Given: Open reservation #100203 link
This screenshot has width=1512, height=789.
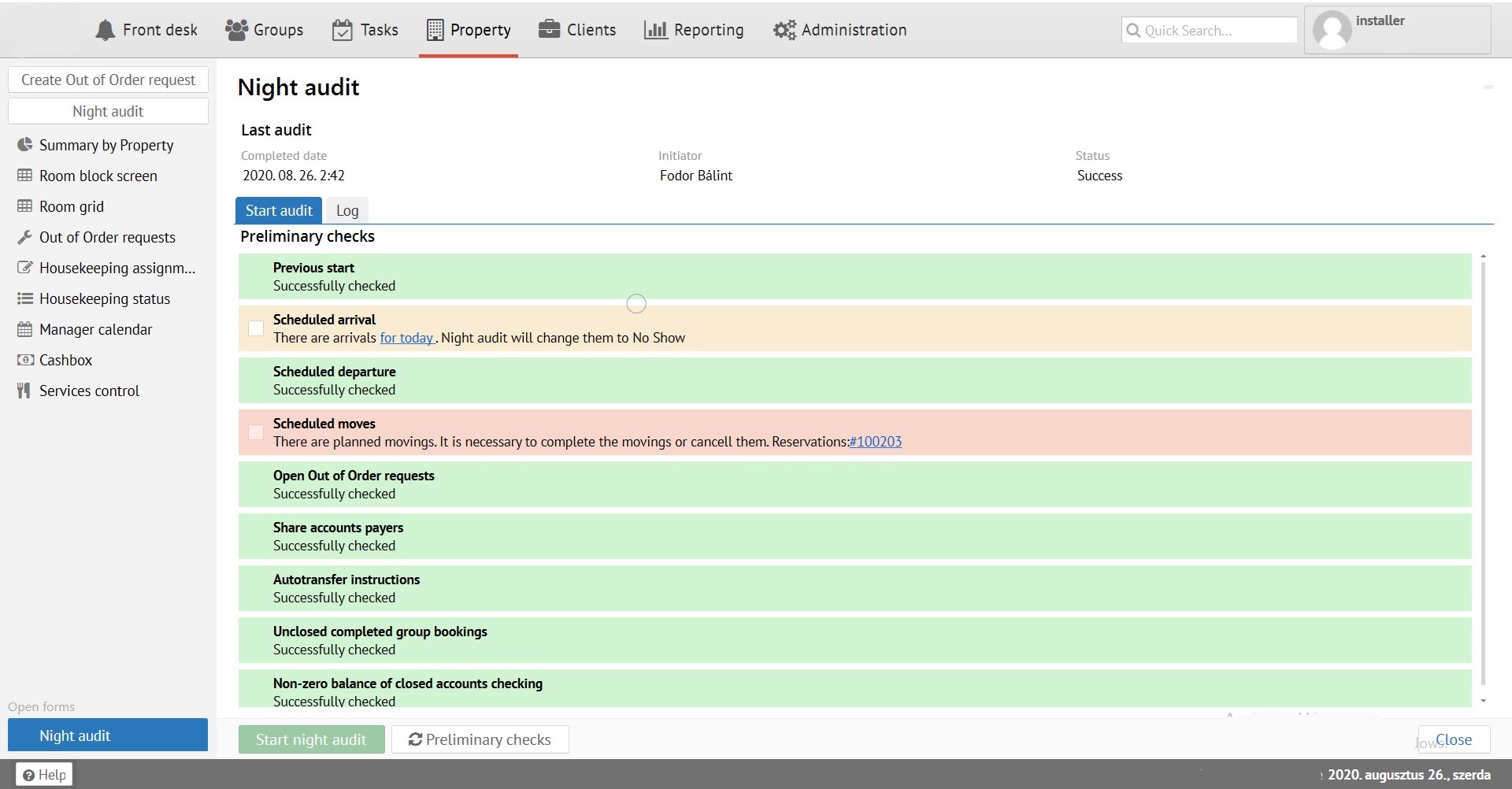Looking at the screenshot, I should [x=876, y=442].
